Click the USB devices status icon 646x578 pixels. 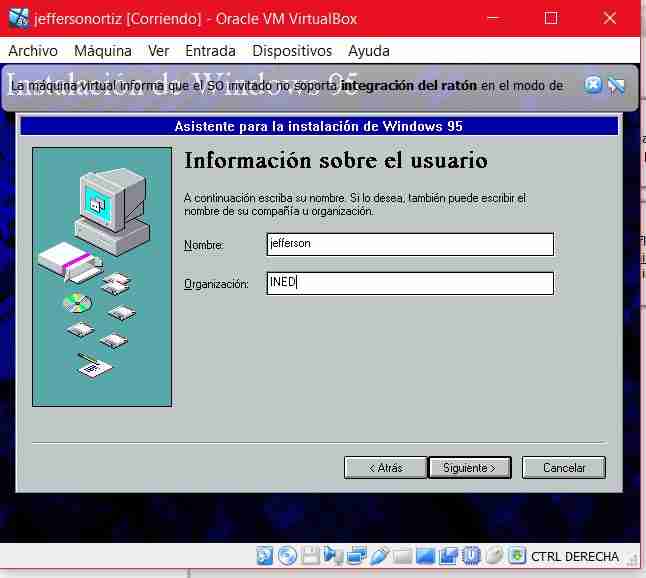pos(379,556)
